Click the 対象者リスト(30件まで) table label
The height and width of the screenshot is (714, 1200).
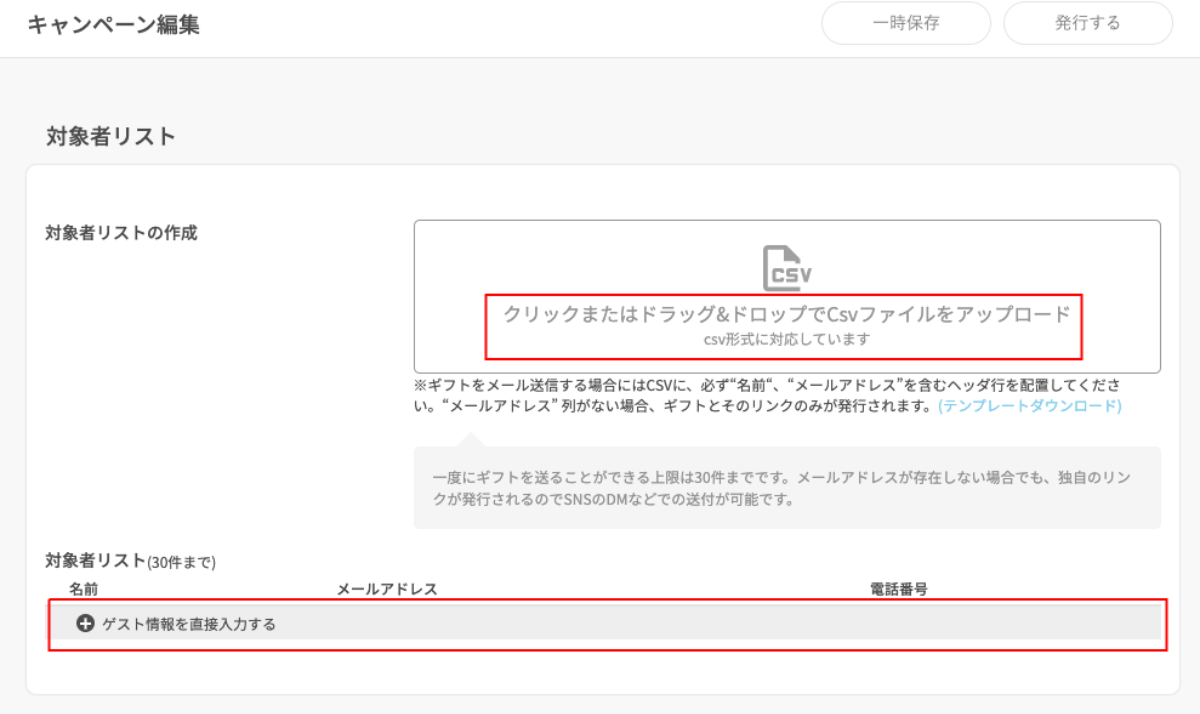click(x=130, y=561)
